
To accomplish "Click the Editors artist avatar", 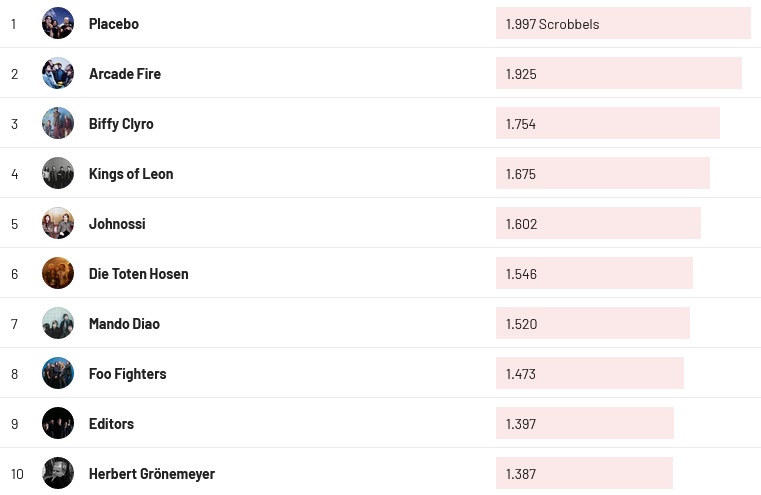I will pos(58,423).
